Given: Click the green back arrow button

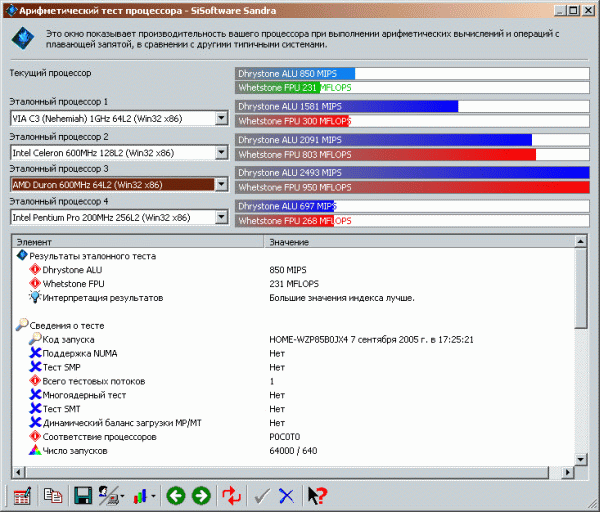Looking at the screenshot, I should coord(176,496).
